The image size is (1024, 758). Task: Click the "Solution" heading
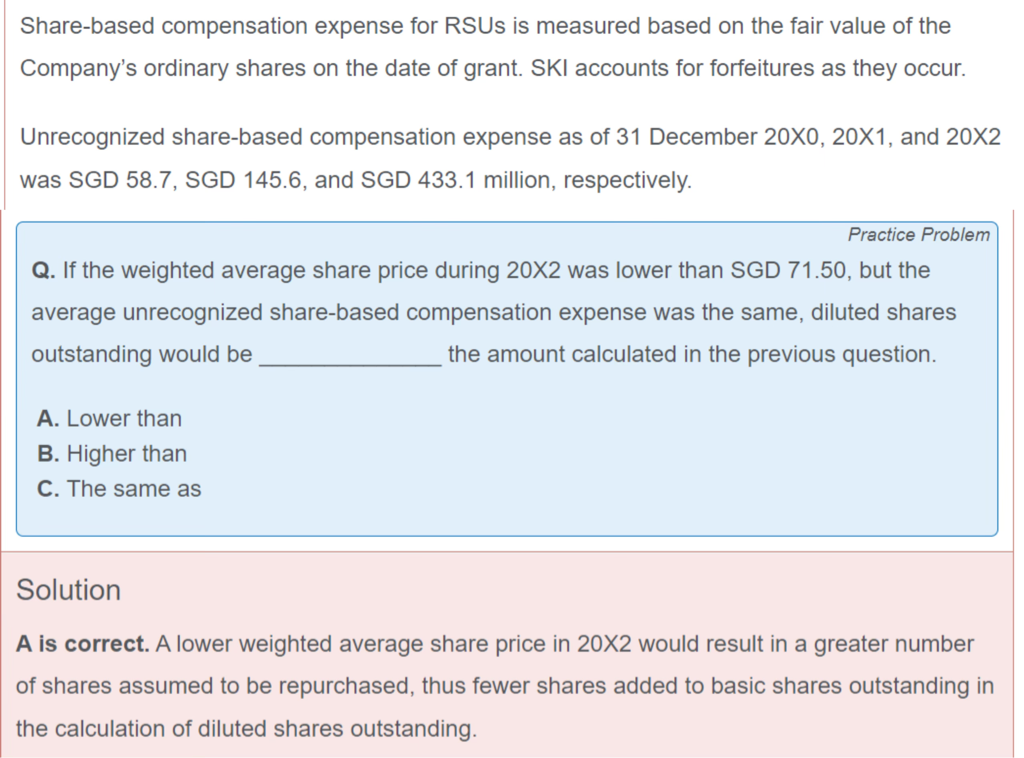coord(69,590)
